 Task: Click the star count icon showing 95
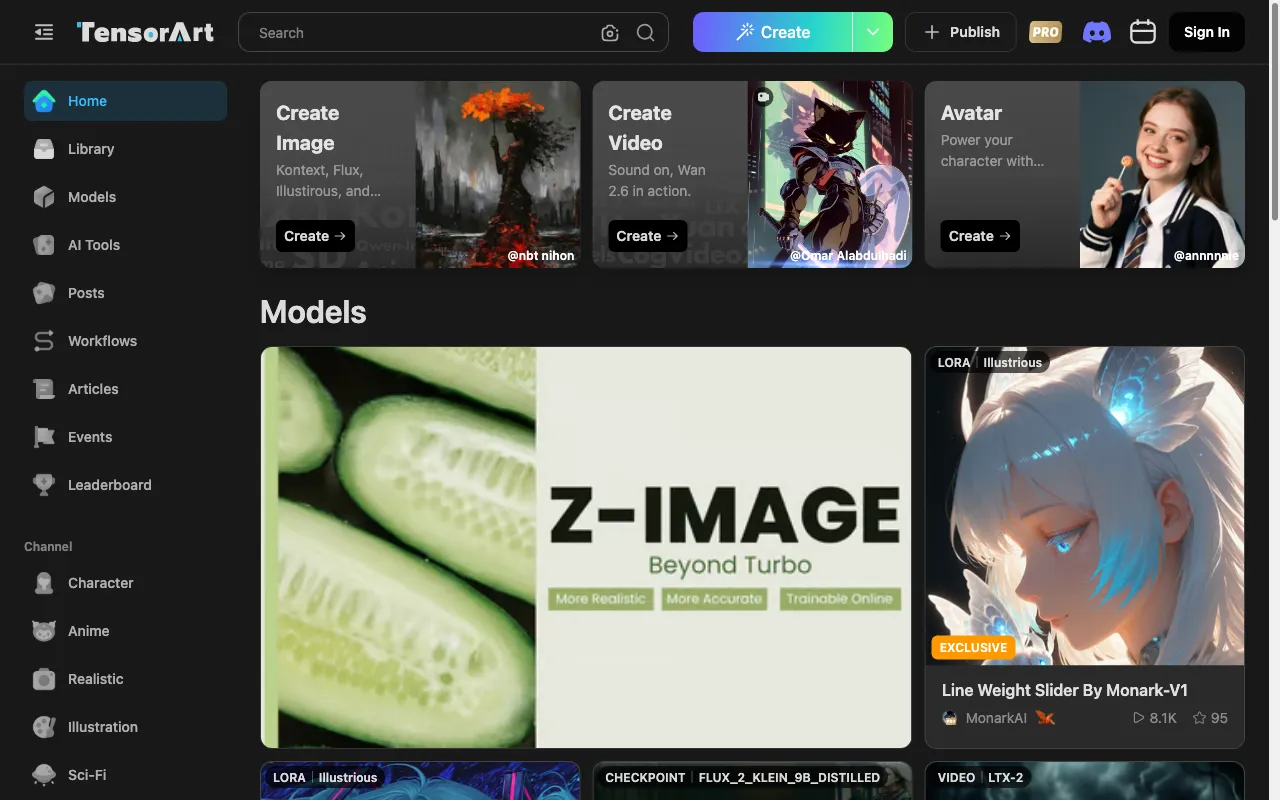pyautogui.click(x=1199, y=718)
